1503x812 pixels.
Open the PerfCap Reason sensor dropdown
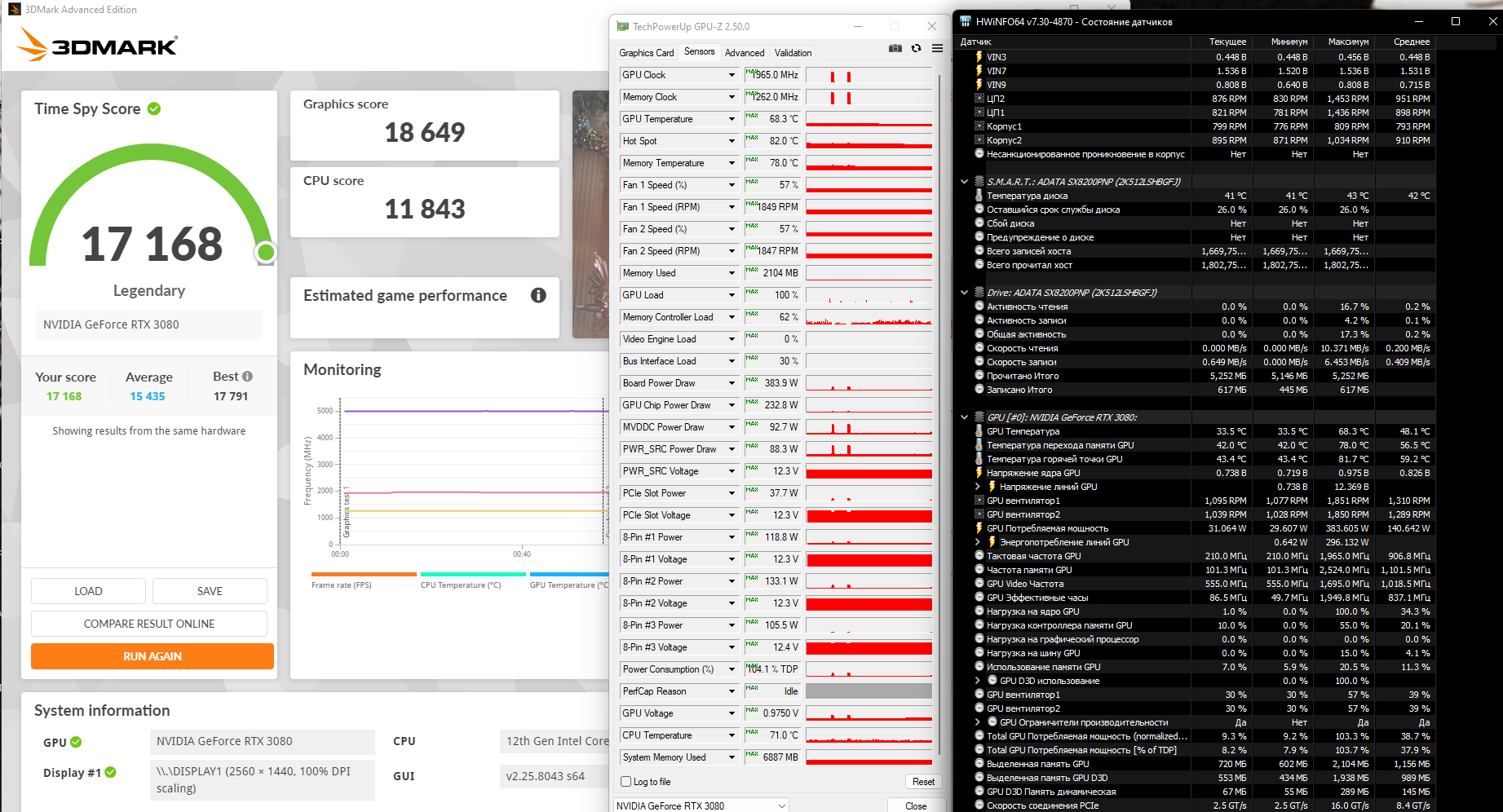[732, 691]
